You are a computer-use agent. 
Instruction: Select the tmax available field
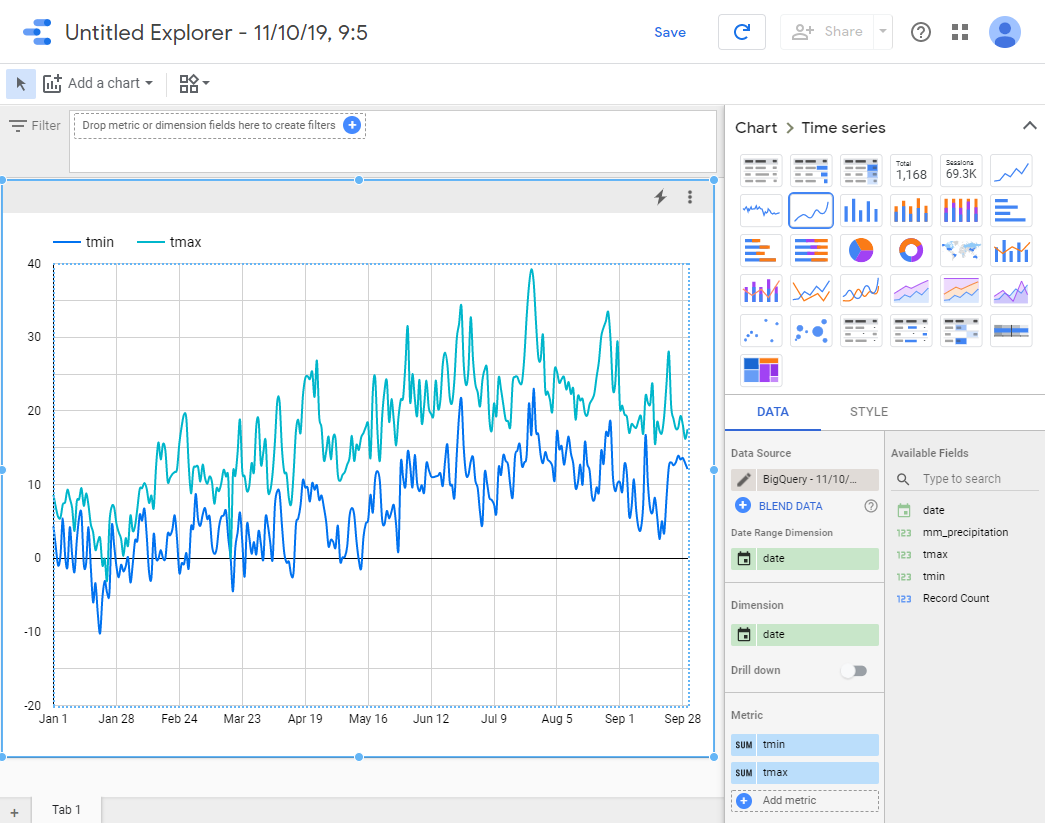[935, 554]
